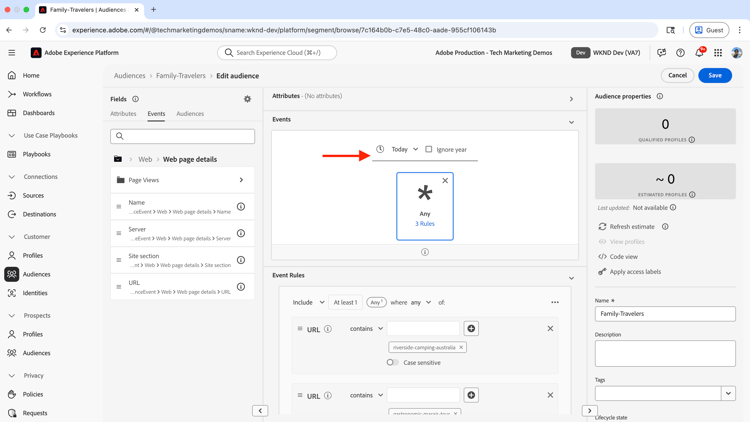This screenshot has height=422, width=750.
Task: Click the Description text area
Action: 665,354
